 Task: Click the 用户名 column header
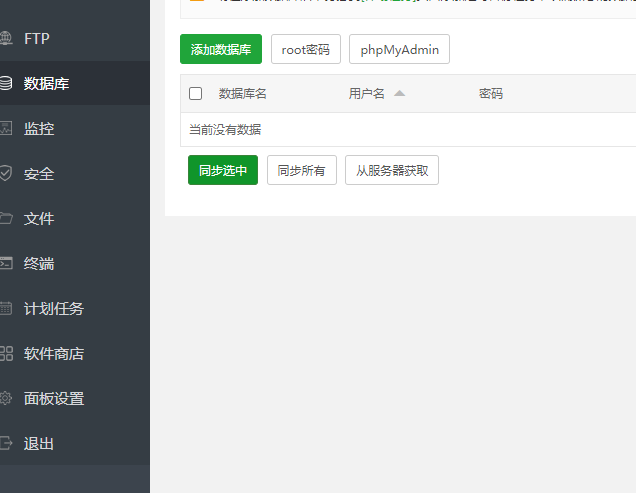366,94
